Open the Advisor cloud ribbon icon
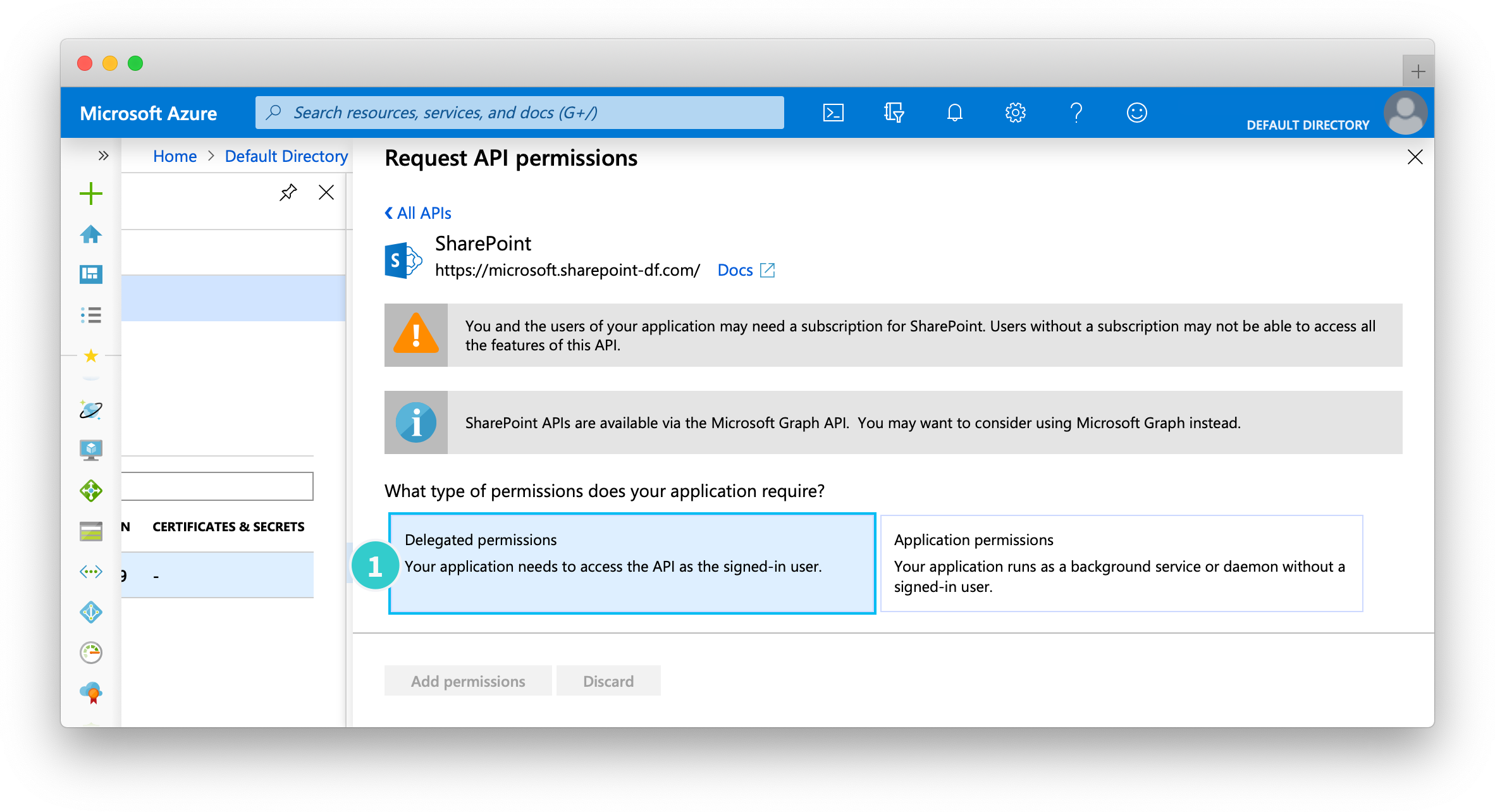This screenshot has height=812, width=1495. tap(91, 693)
